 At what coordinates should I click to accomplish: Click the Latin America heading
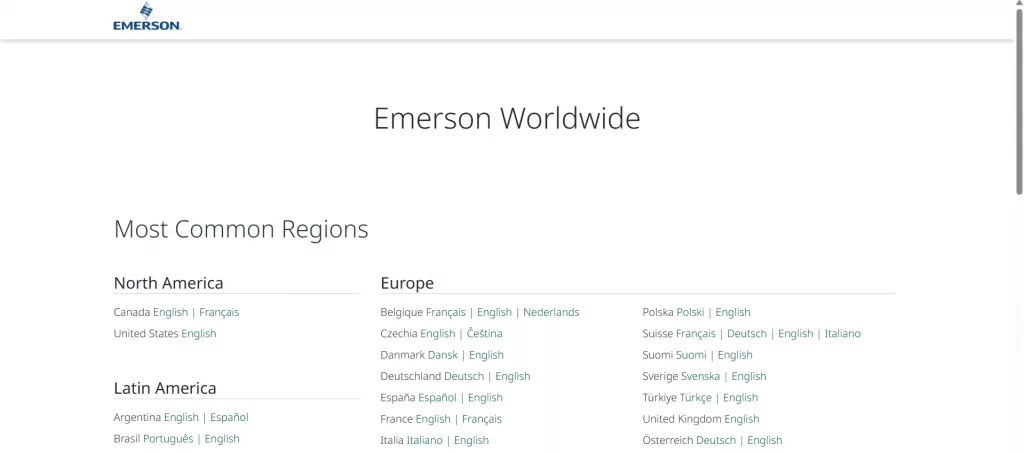[165, 388]
